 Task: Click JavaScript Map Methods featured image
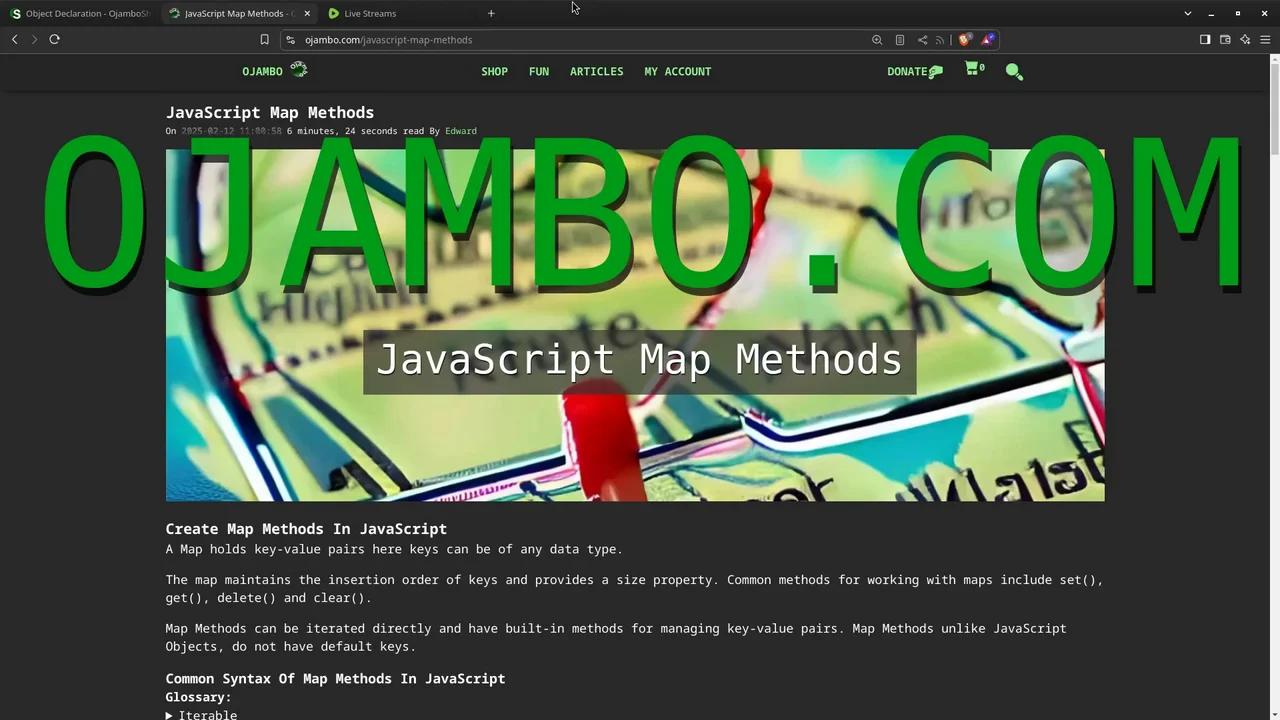pos(635,325)
